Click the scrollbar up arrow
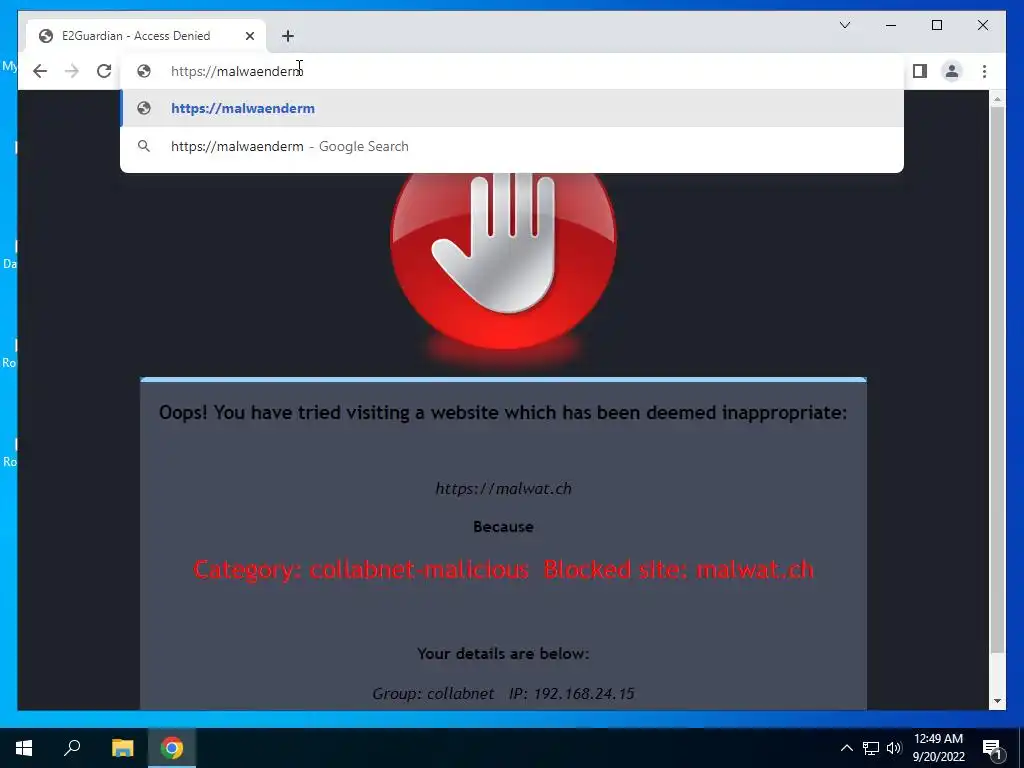The height and width of the screenshot is (768, 1024). click(x=997, y=99)
